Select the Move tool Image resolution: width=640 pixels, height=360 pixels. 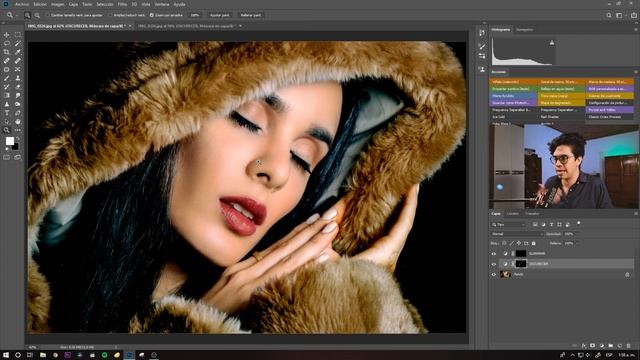click(x=7, y=35)
